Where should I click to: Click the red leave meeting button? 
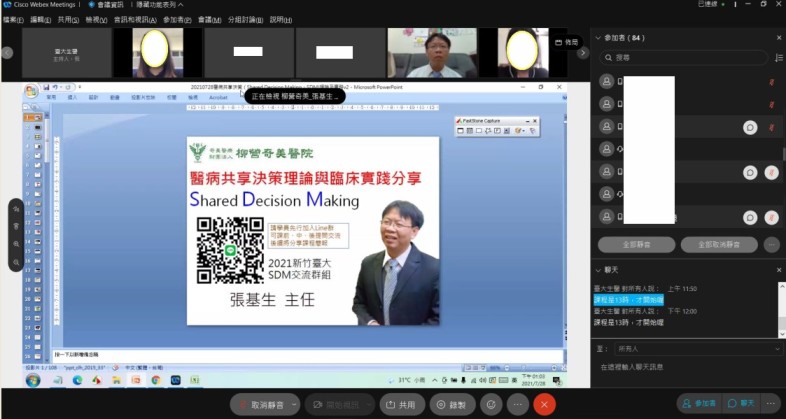(x=544, y=404)
